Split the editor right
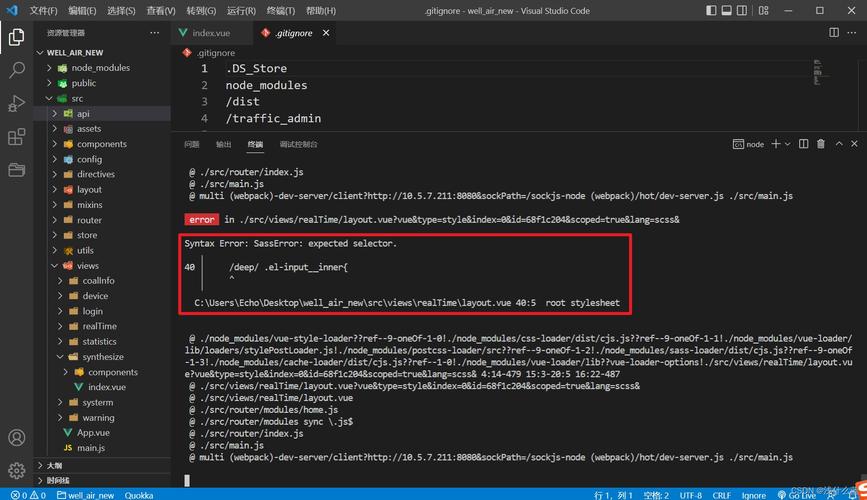867x500 pixels. tap(834, 33)
